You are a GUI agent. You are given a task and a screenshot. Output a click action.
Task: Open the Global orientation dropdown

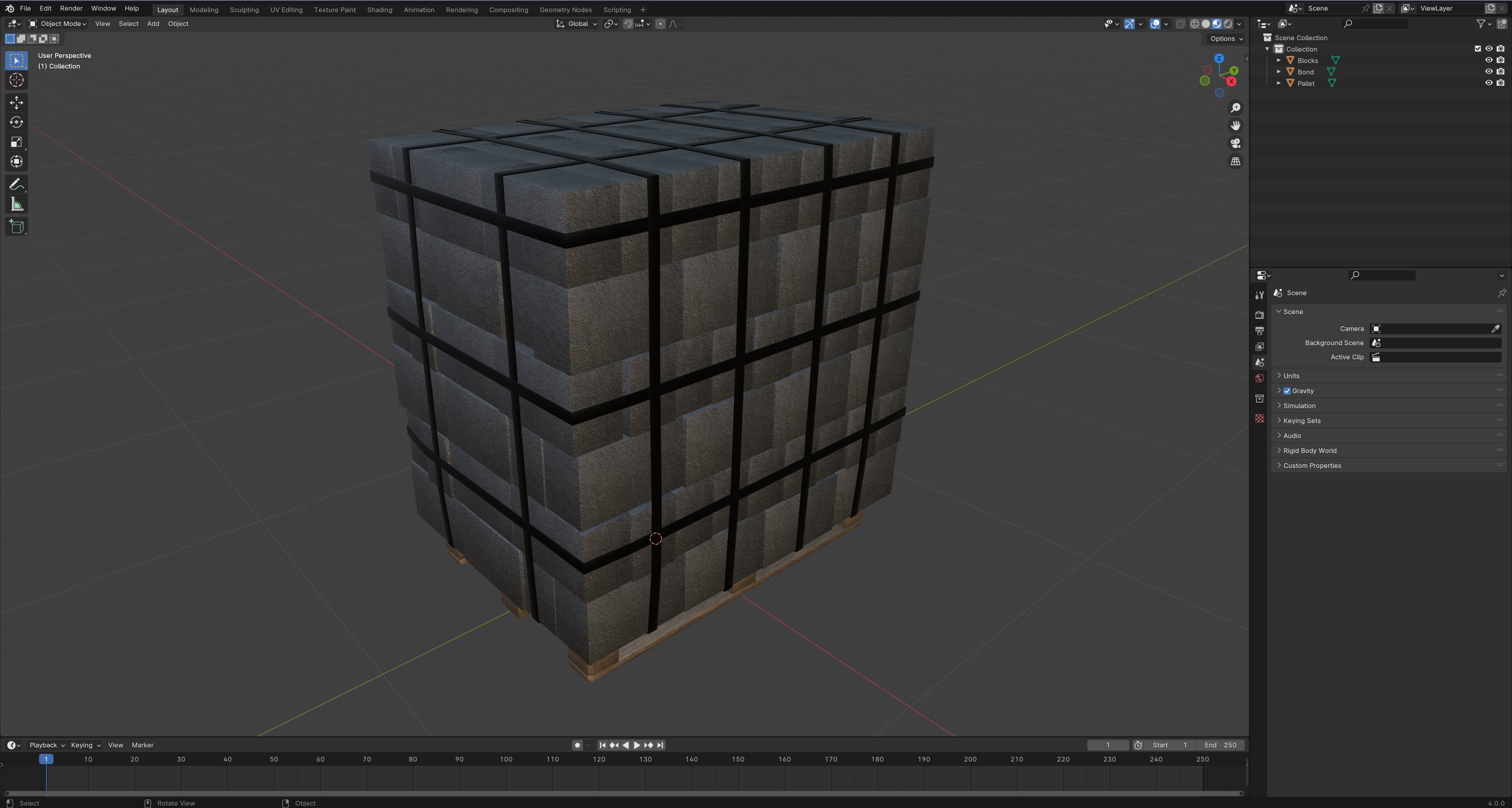click(x=576, y=24)
